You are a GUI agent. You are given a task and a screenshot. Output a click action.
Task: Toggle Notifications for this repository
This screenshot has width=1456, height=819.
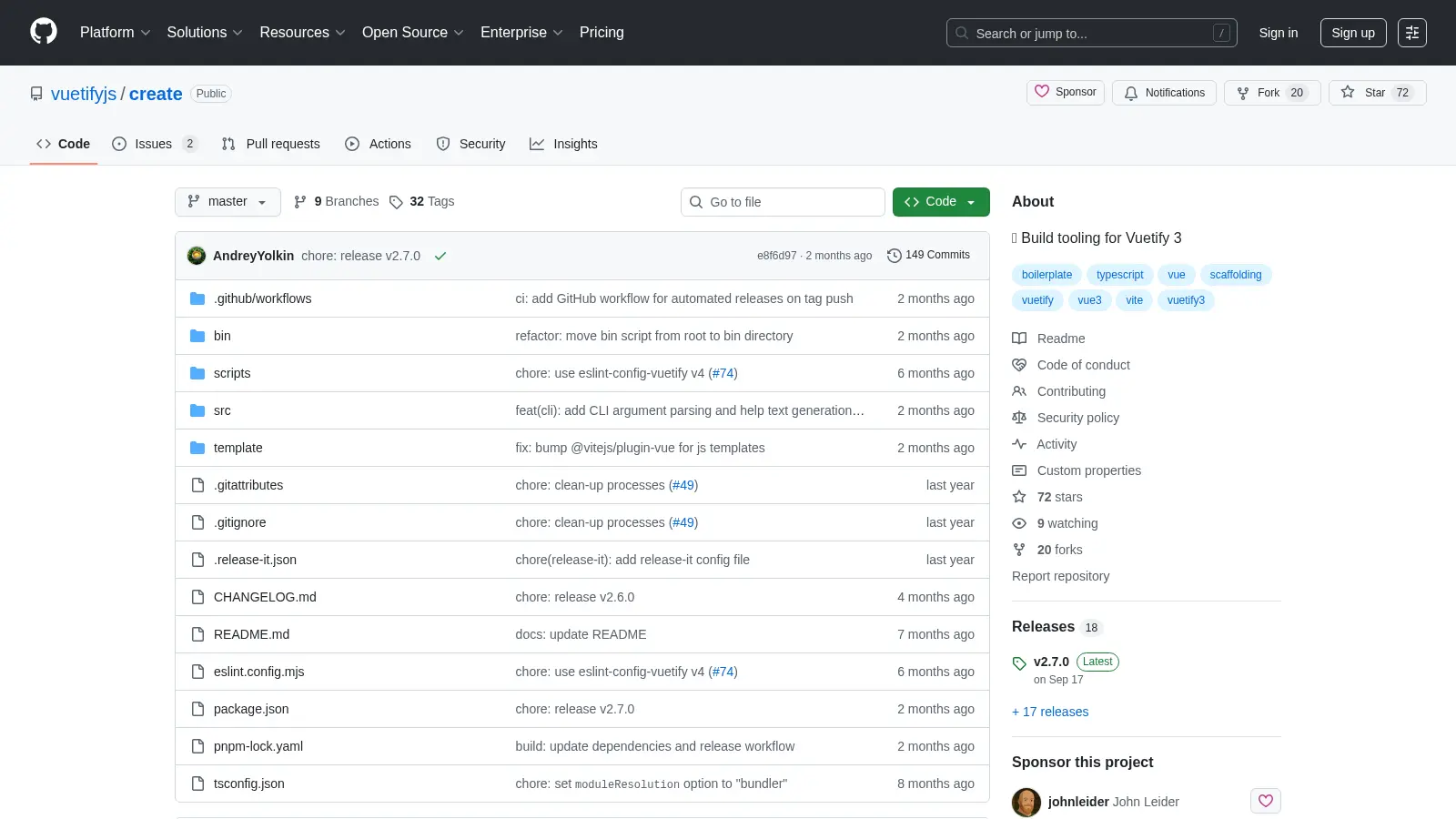tap(1164, 93)
